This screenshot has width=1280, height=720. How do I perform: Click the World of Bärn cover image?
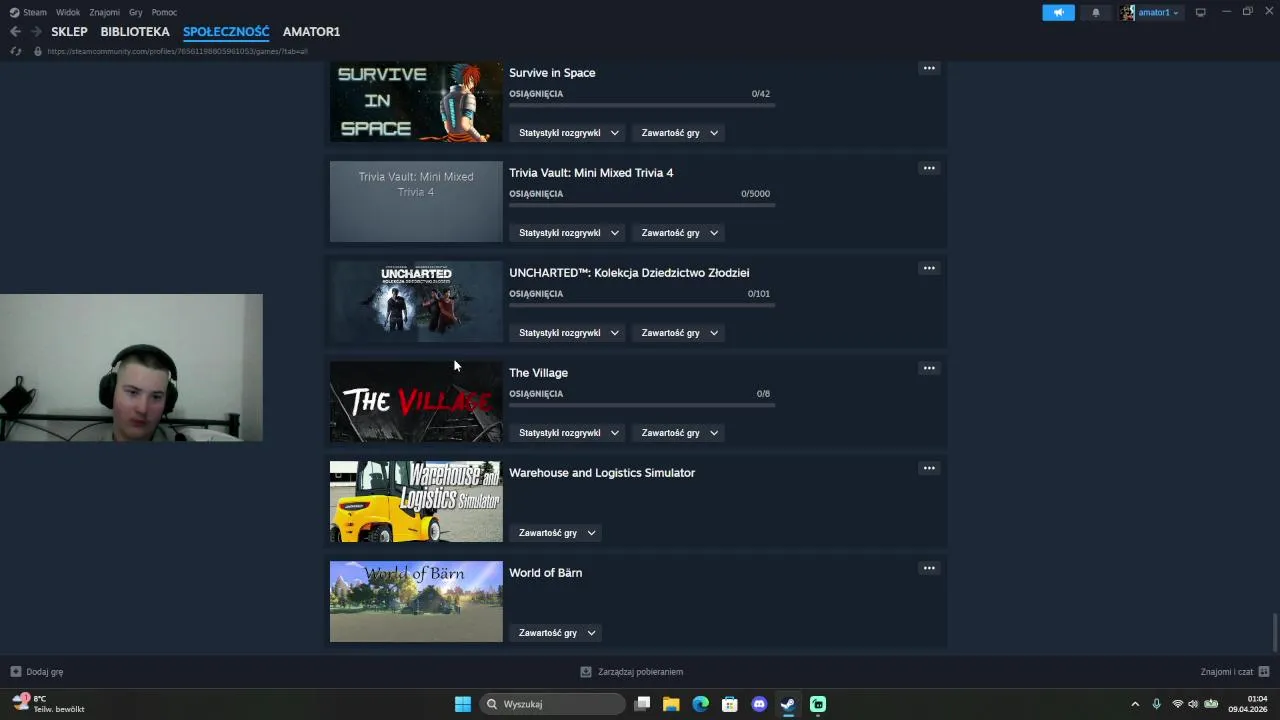(416, 602)
